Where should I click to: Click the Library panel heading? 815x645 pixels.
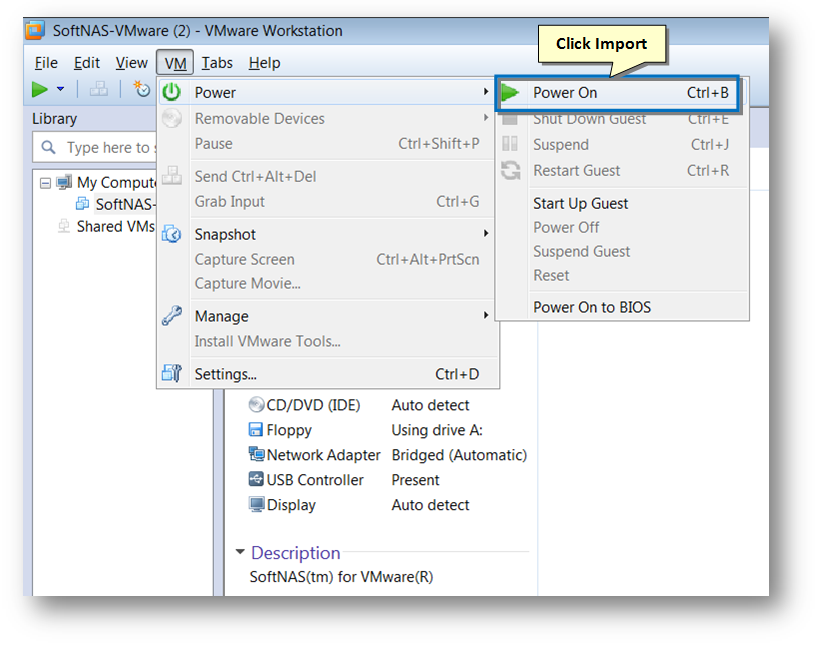54,119
